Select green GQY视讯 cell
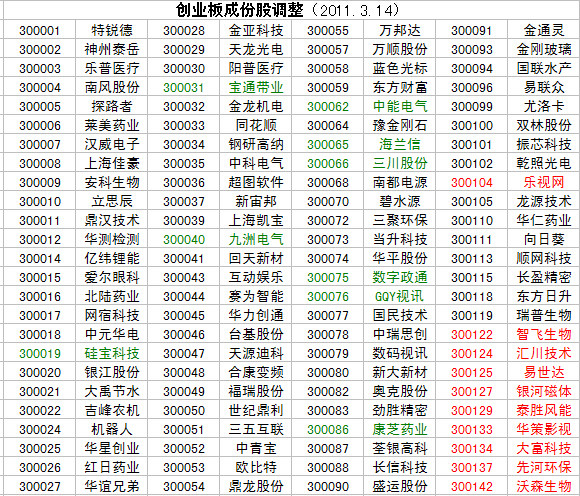 [x=399, y=297]
